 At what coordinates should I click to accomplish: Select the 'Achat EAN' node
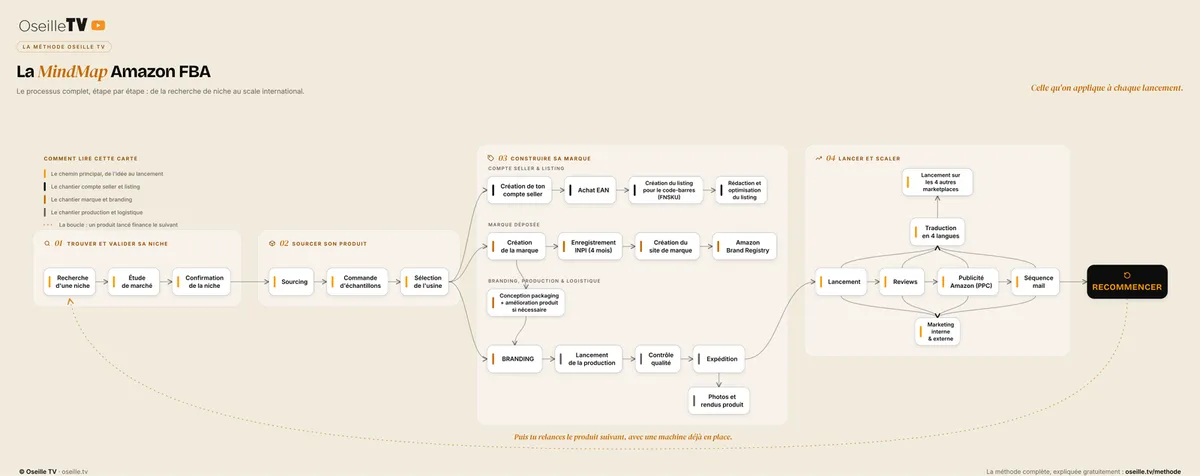coord(590,190)
